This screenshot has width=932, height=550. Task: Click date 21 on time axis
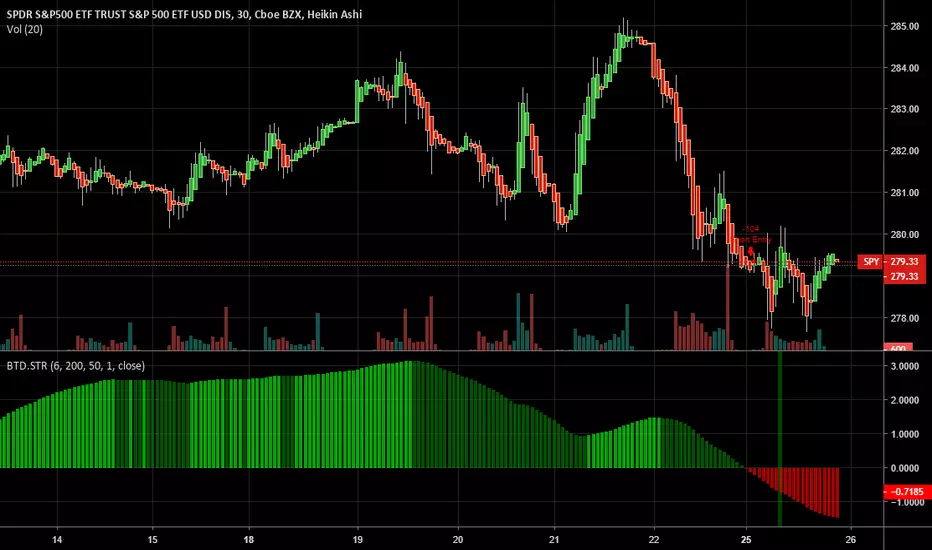[x=554, y=540]
